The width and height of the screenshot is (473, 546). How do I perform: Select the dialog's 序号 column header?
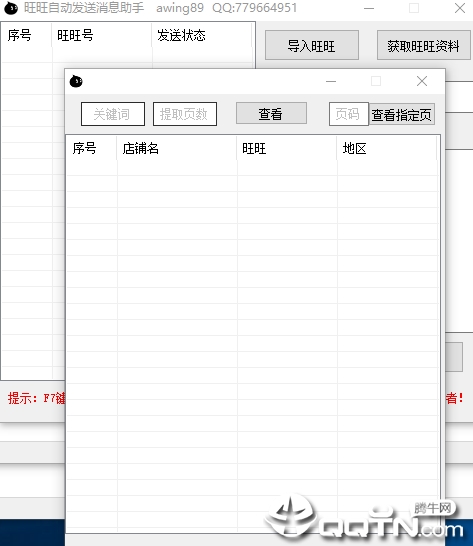pos(92,149)
